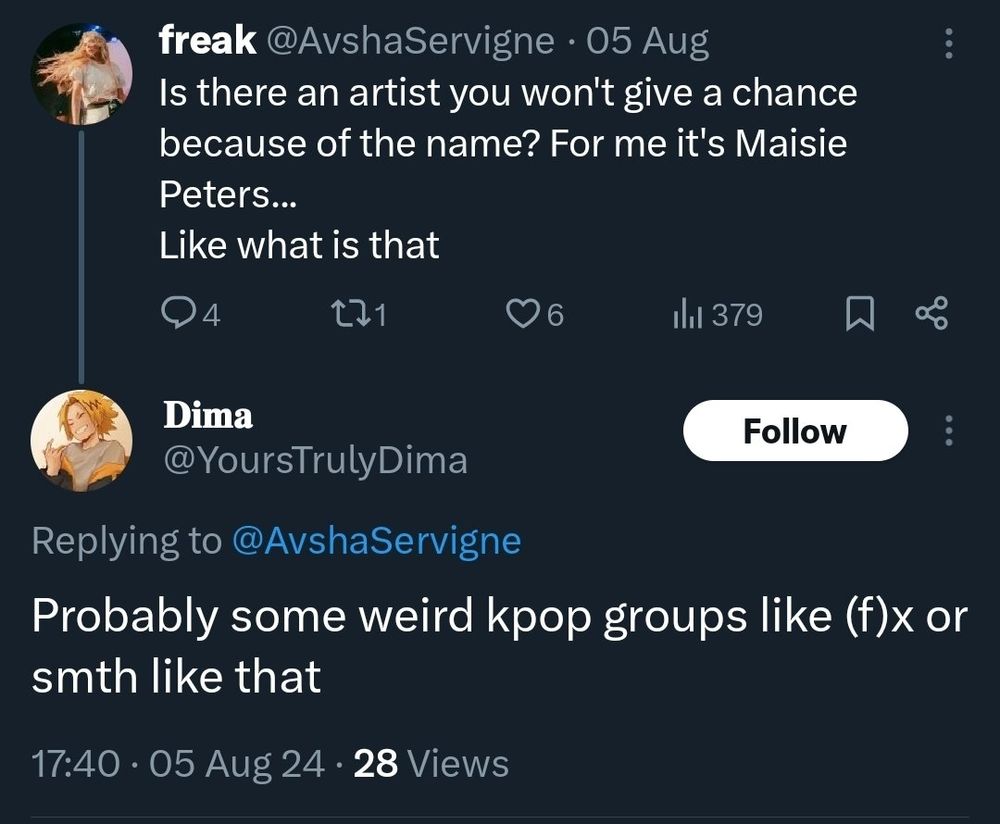Retweet freak's tweet
The image size is (1000, 824).
coord(344,316)
